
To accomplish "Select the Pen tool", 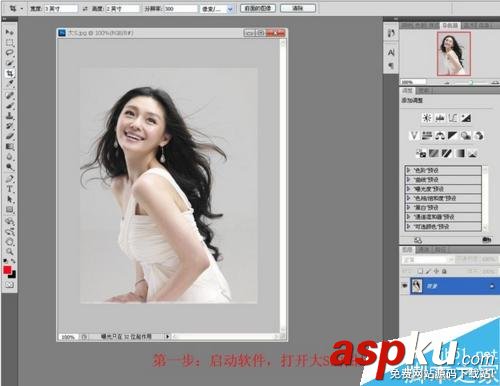I will [x=9, y=179].
